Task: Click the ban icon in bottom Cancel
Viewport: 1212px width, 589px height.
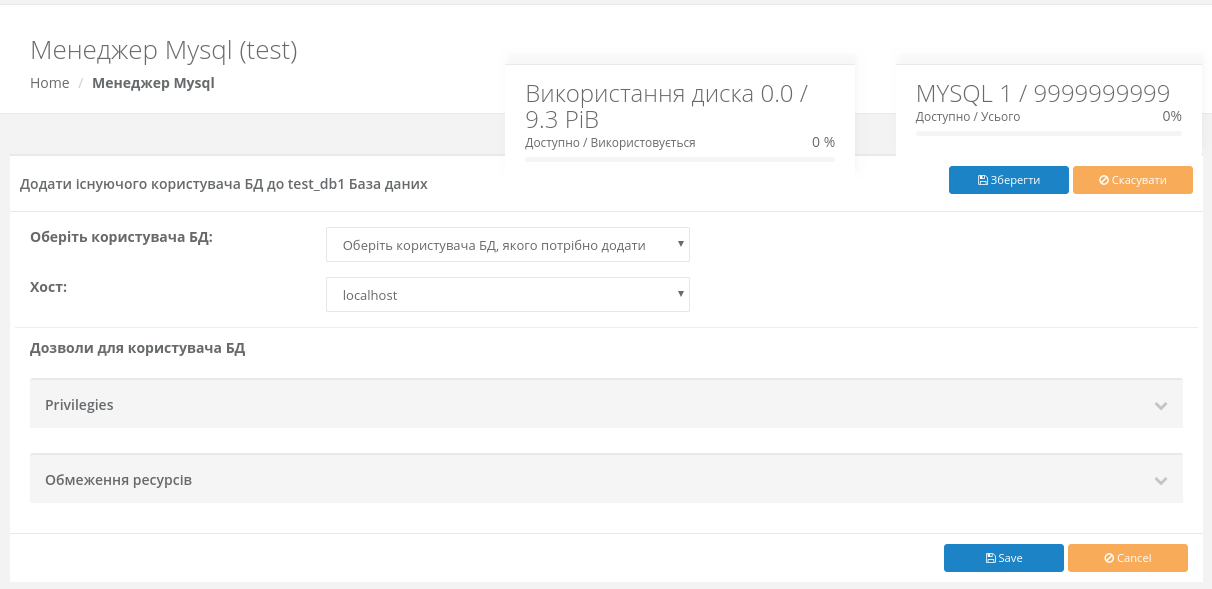Action: click(1109, 558)
